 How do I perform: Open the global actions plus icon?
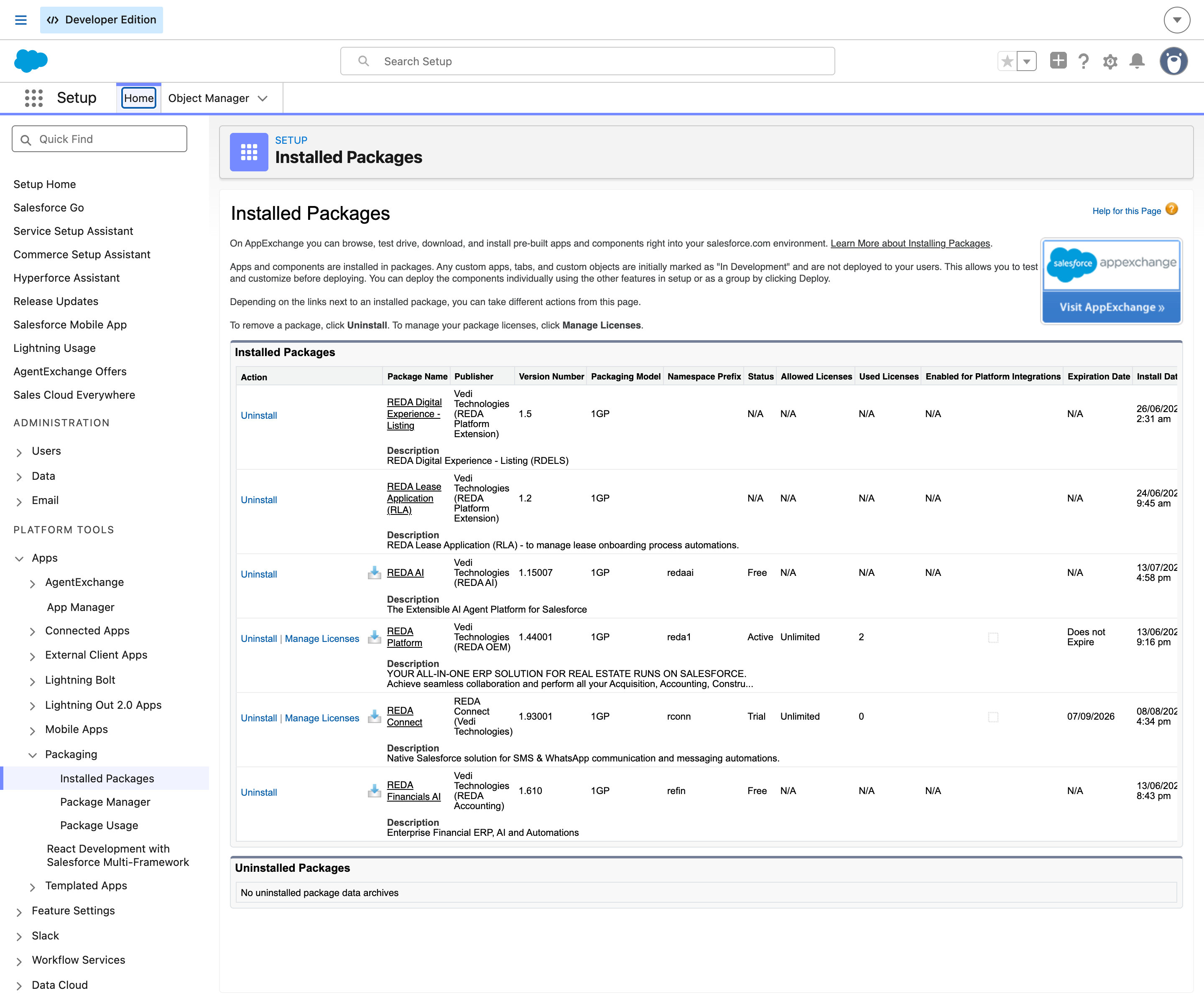click(x=1059, y=60)
